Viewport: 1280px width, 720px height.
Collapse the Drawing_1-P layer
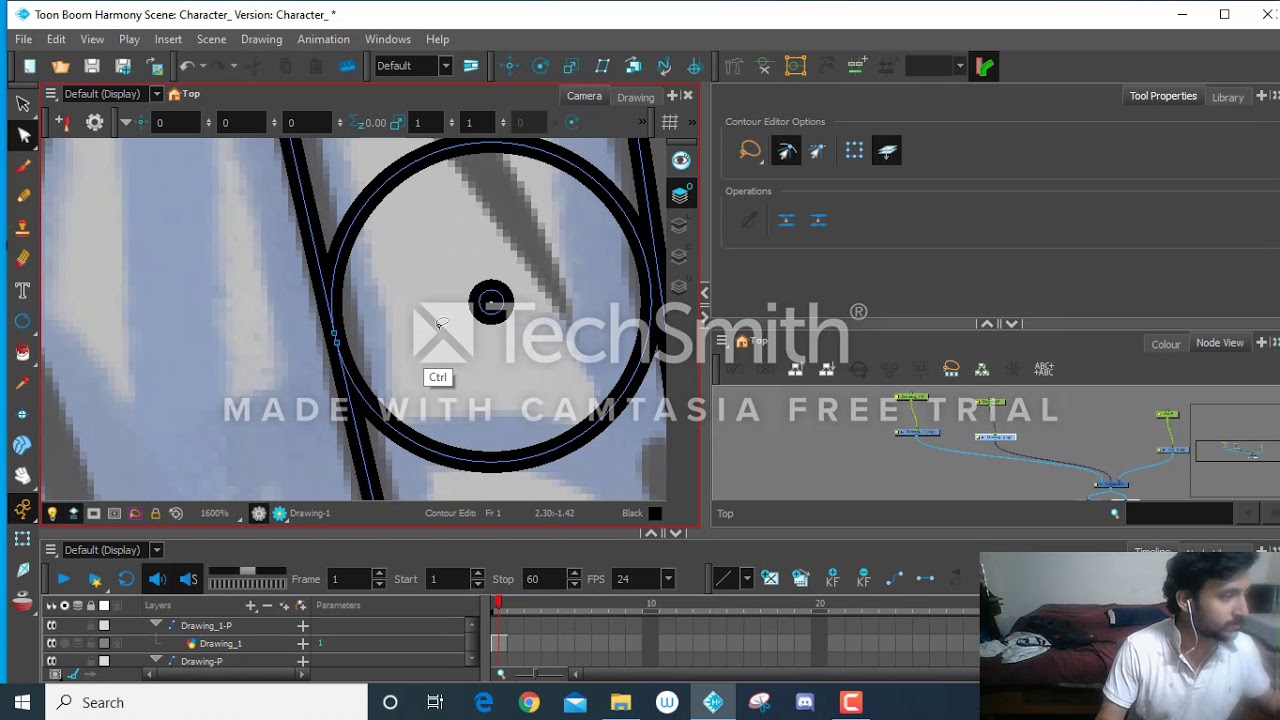pos(156,624)
